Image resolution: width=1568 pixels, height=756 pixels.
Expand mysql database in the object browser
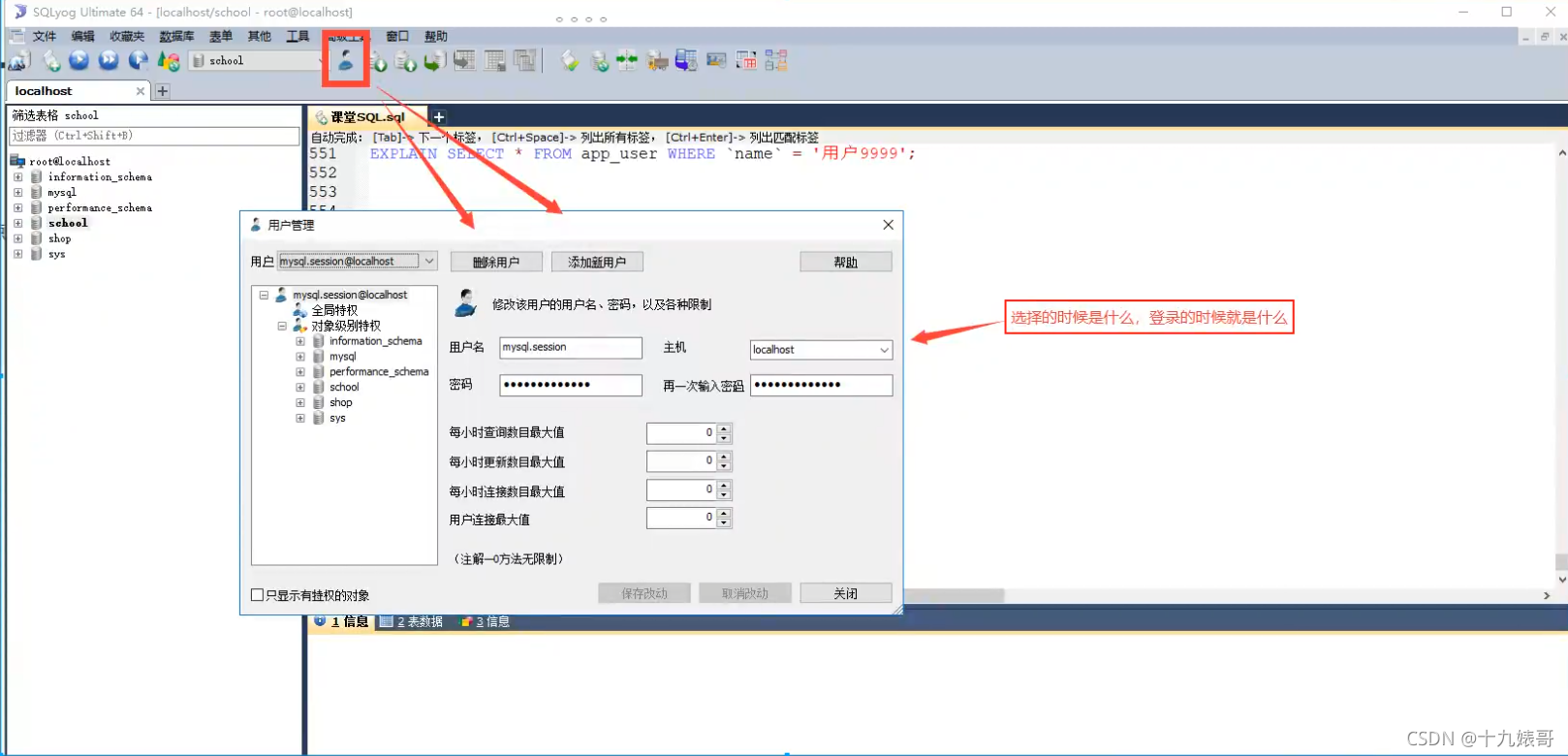(17, 193)
